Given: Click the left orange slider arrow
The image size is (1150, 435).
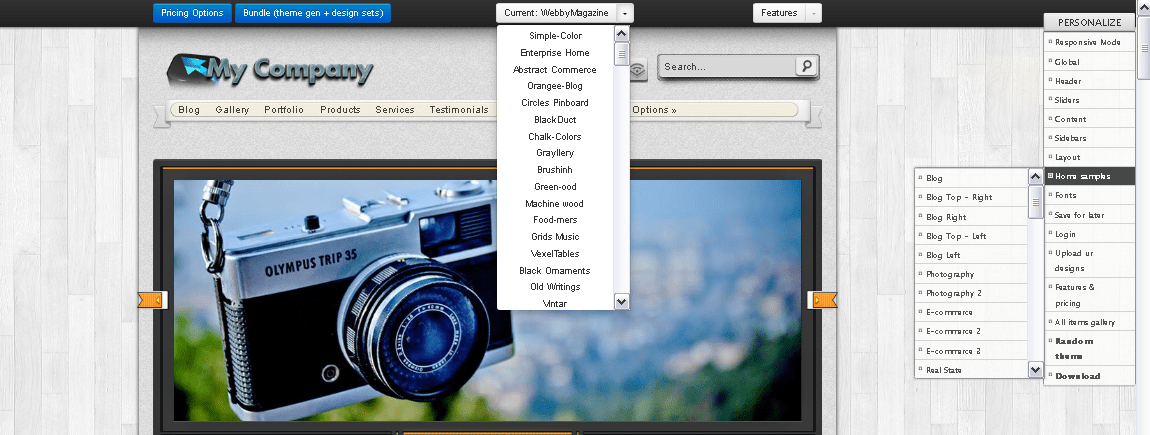Looking at the screenshot, I should pyautogui.click(x=153, y=300).
